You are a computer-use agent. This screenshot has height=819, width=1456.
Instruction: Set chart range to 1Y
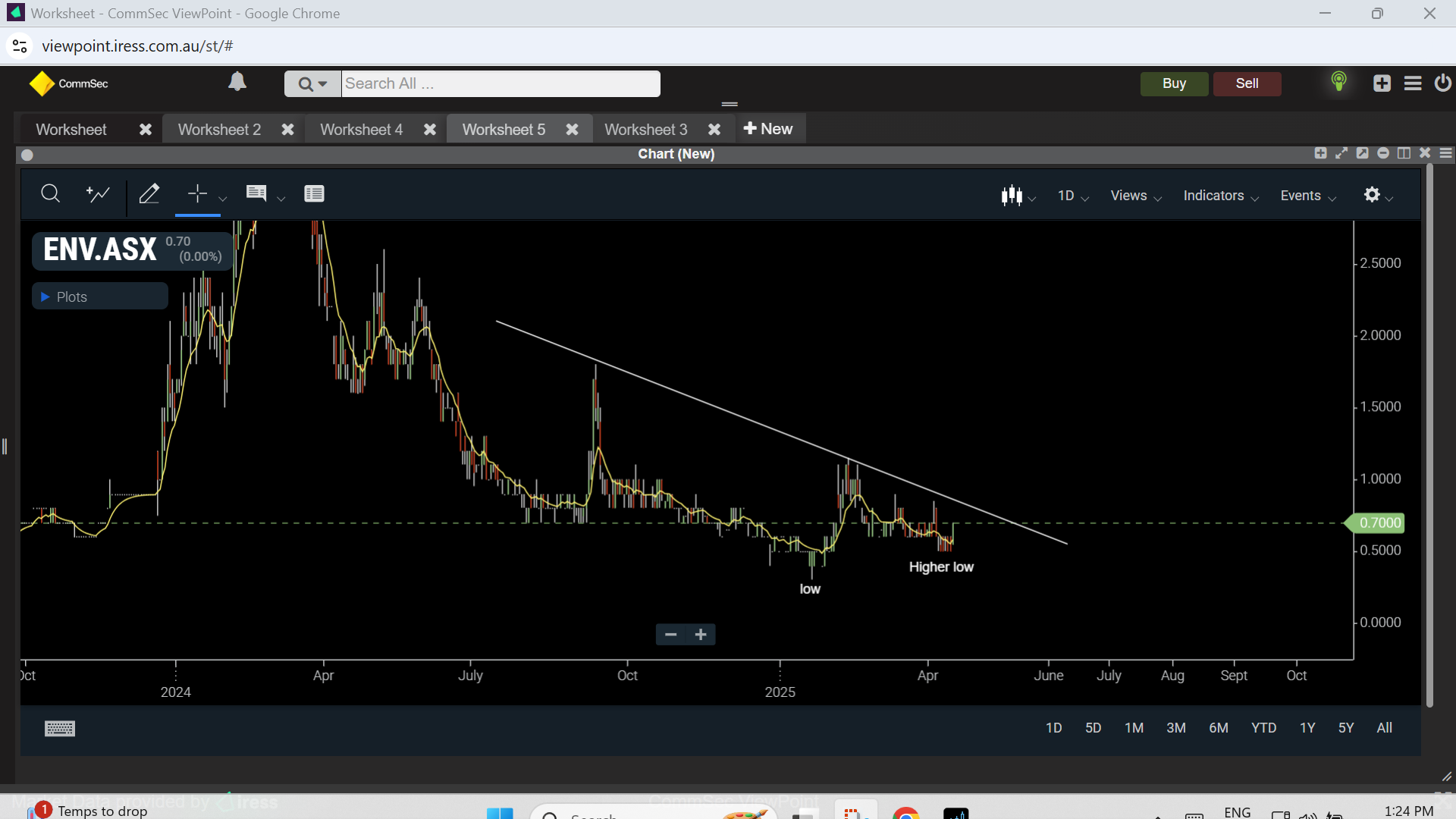(1307, 728)
